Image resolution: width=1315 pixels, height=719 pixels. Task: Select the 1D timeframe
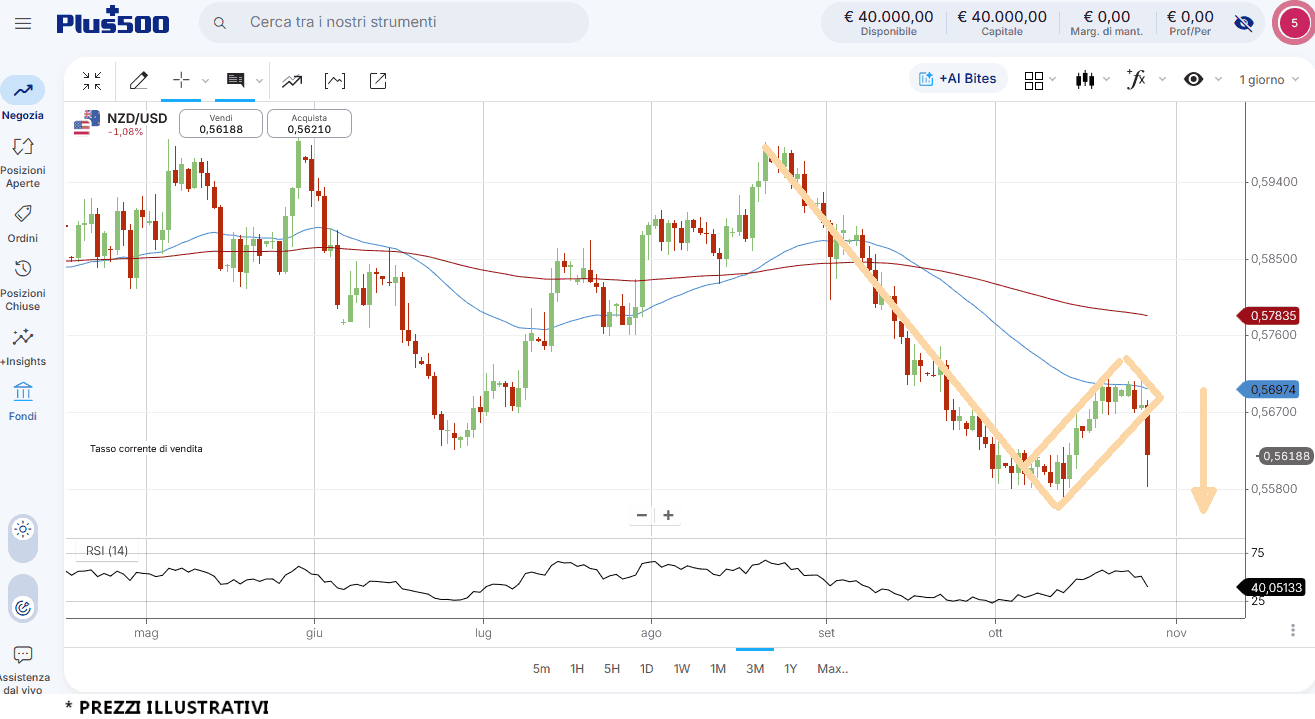[646, 669]
